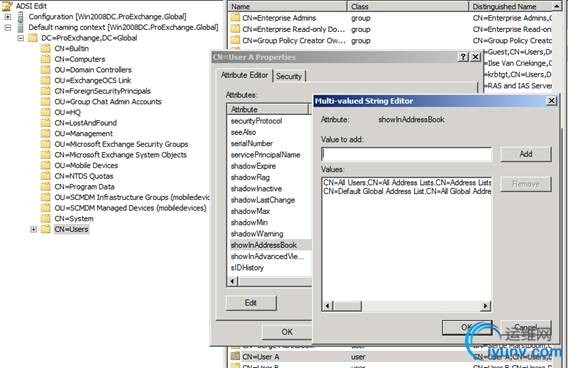This screenshot has height=368, width=568.
Task: Click the OU=SCMDM Managed Devices folder icon
Action: point(46,208)
